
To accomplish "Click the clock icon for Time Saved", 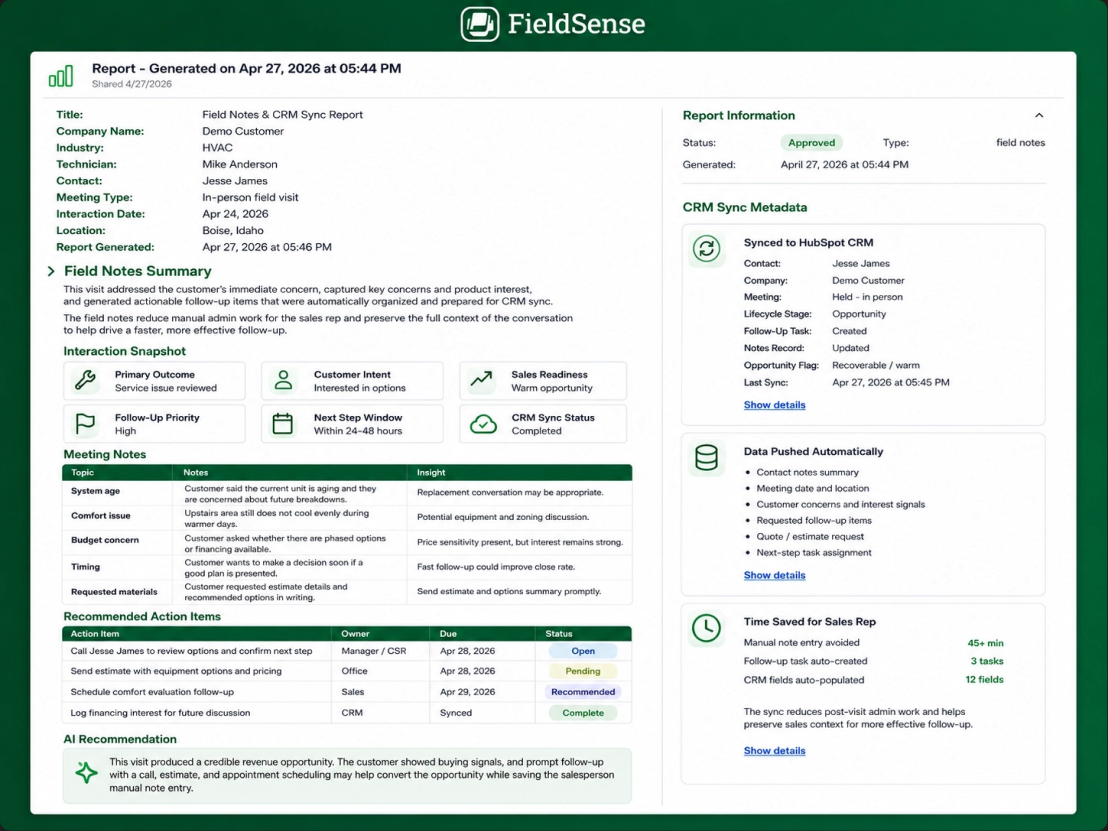I will click(706, 628).
